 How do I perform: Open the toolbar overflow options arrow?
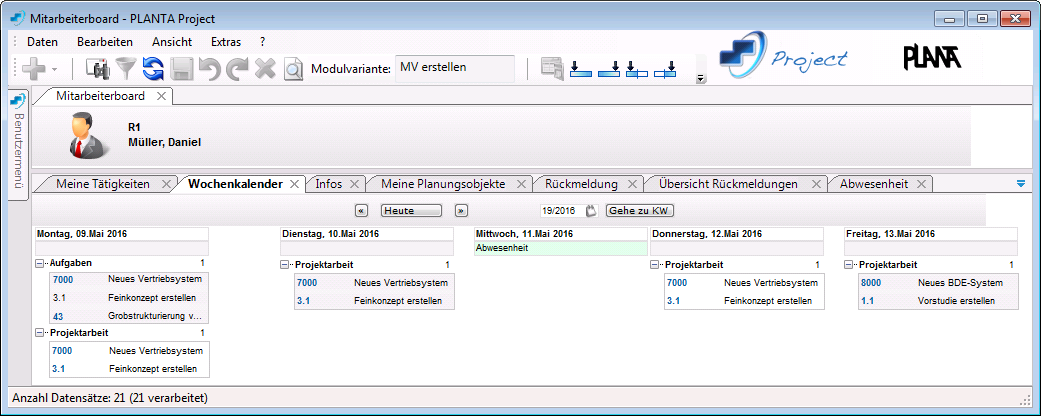[x=700, y=78]
